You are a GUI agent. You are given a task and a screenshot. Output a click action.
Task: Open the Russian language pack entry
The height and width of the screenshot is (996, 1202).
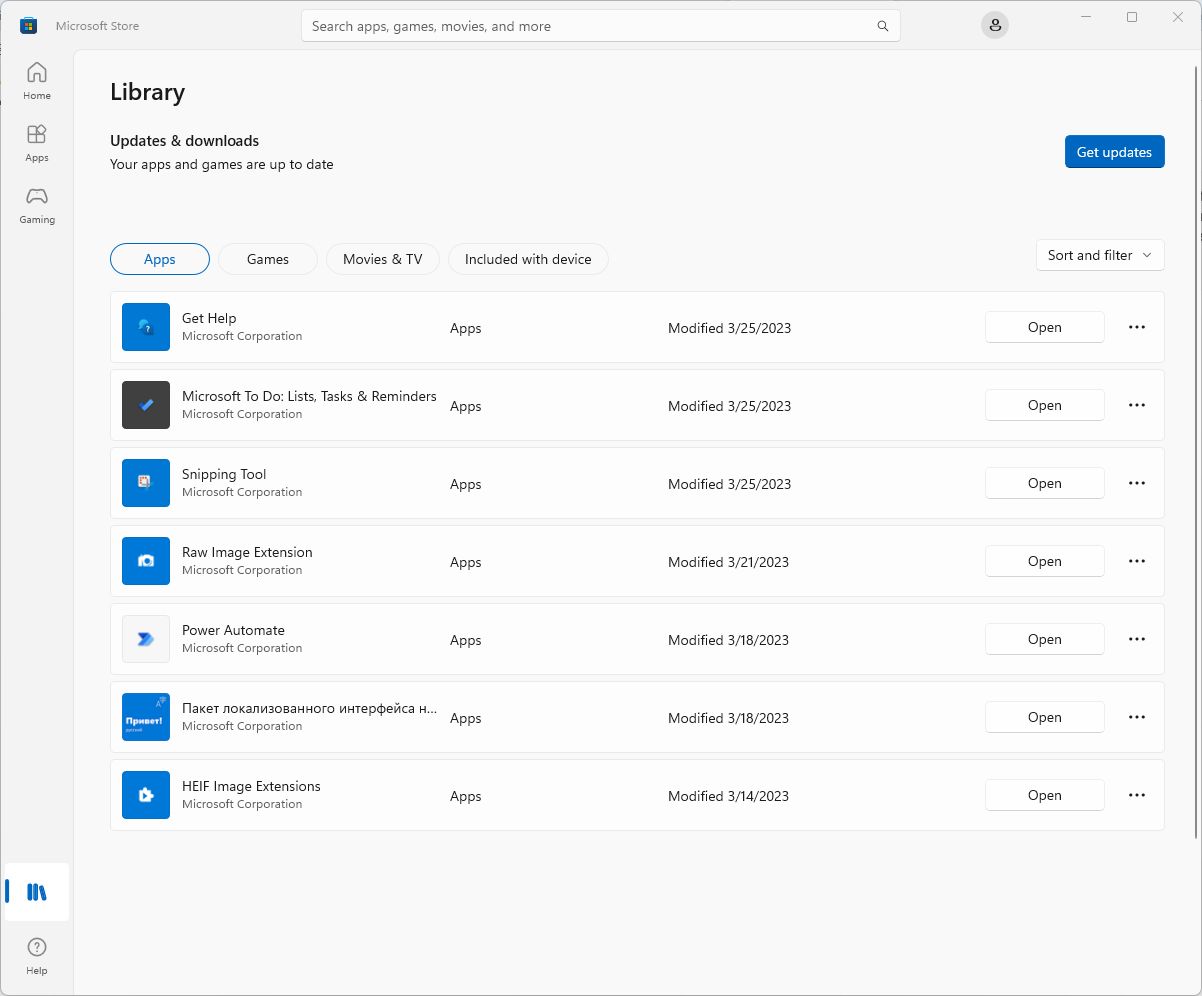coord(1045,717)
